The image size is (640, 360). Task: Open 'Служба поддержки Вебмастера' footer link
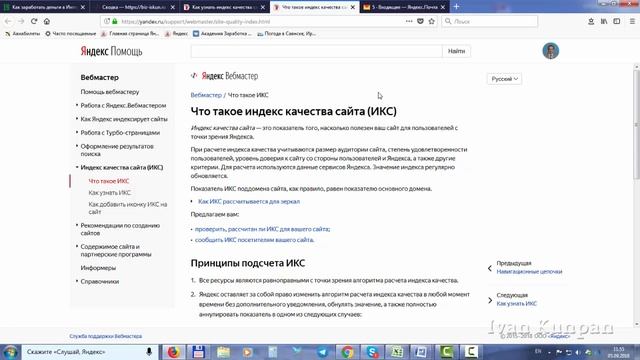tap(106, 336)
